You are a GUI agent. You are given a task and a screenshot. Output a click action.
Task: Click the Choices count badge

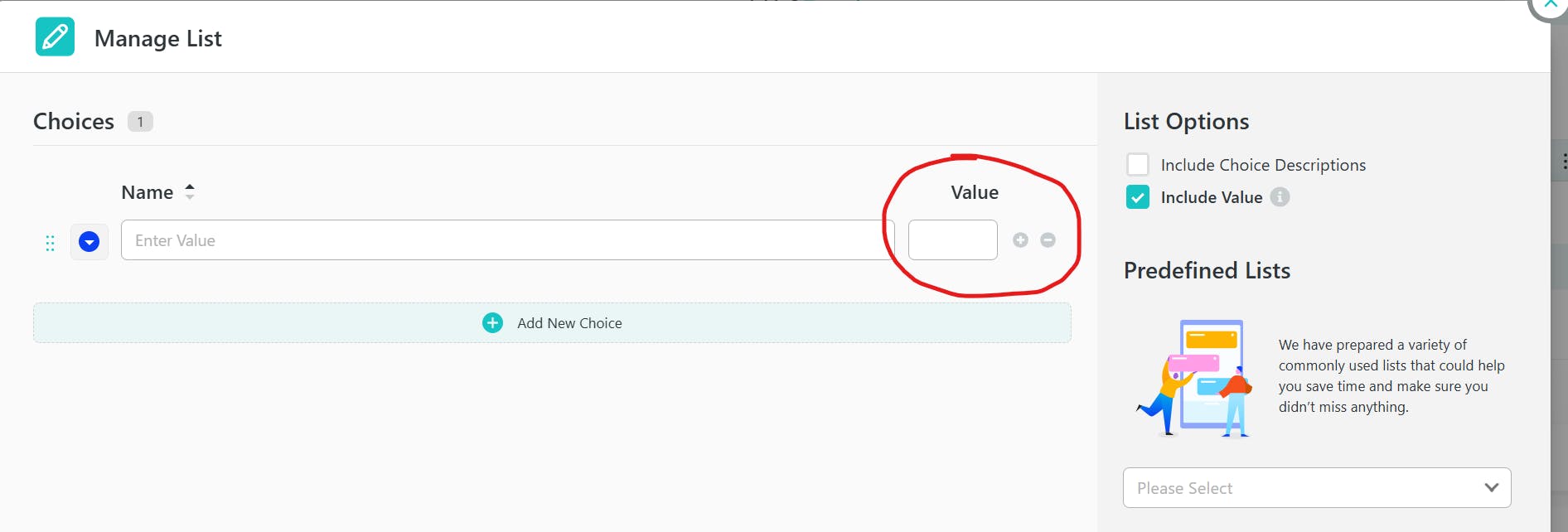140,122
